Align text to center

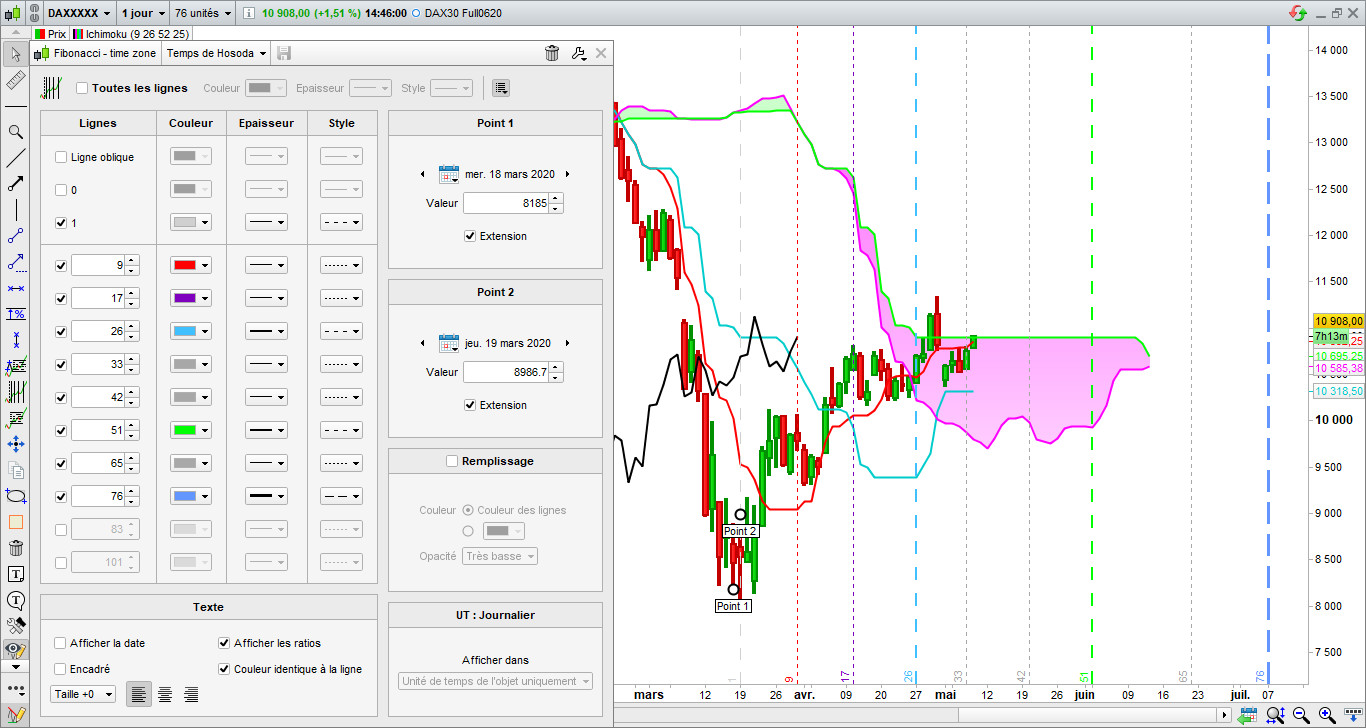(165, 694)
